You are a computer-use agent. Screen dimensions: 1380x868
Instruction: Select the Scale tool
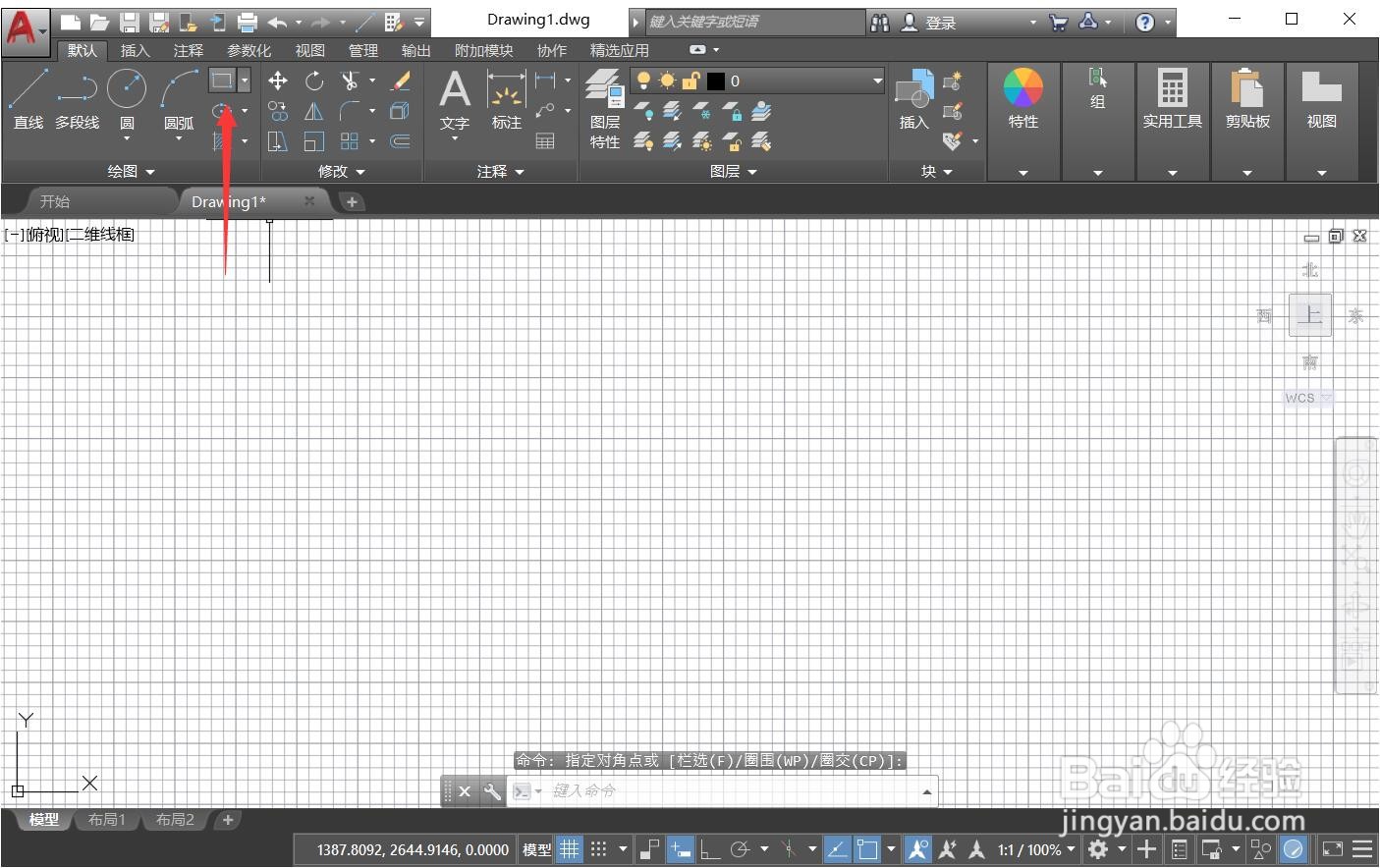point(314,141)
